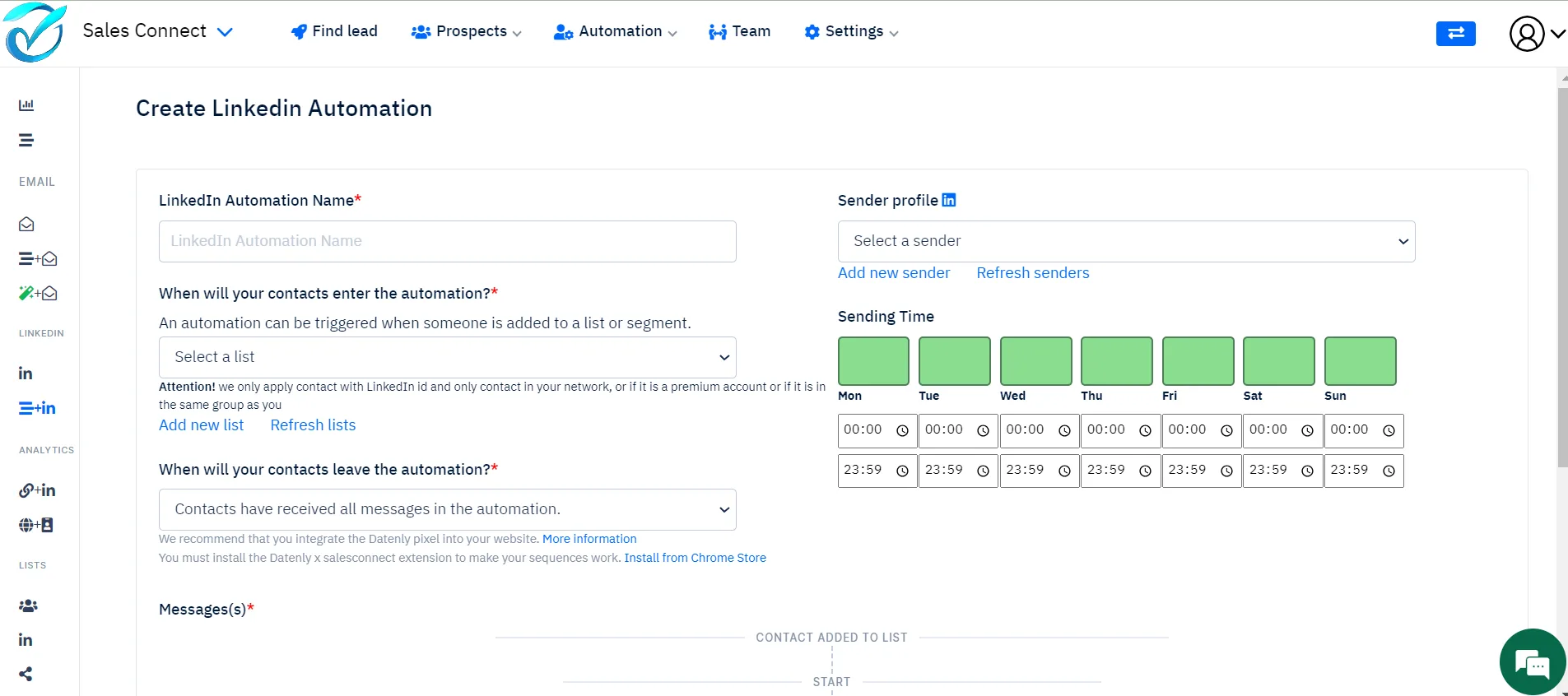Open the magic wand email icon
Screen dimensions: 1568x696
pyautogui.click(x=38, y=293)
